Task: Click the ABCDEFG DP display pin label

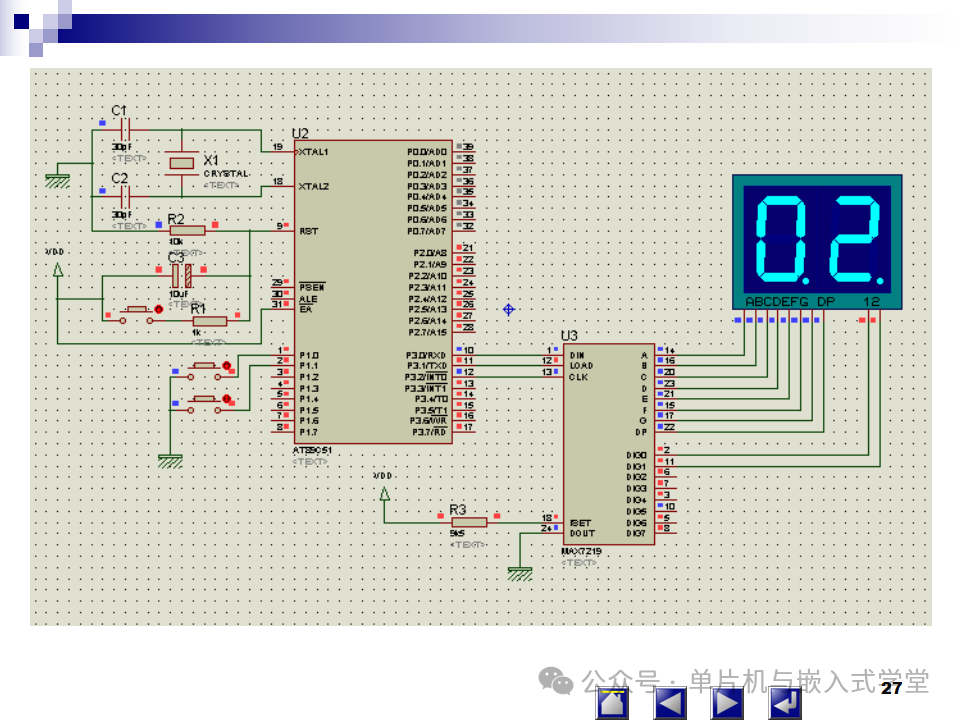Action: pyautogui.click(x=789, y=302)
